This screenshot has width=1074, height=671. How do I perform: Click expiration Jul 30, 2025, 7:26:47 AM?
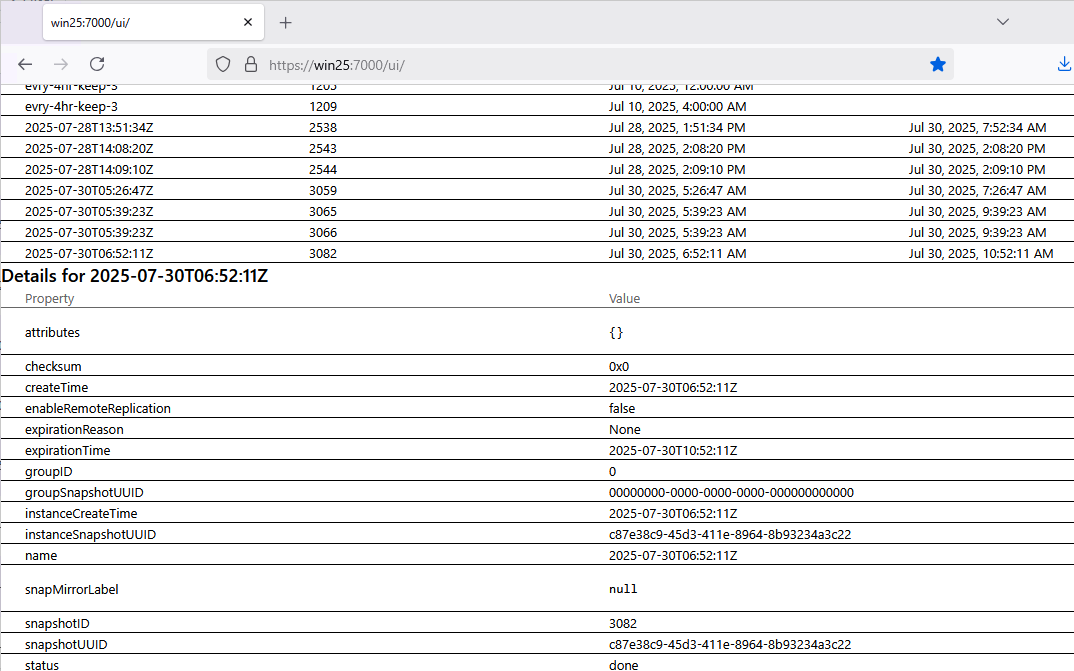pos(977,190)
